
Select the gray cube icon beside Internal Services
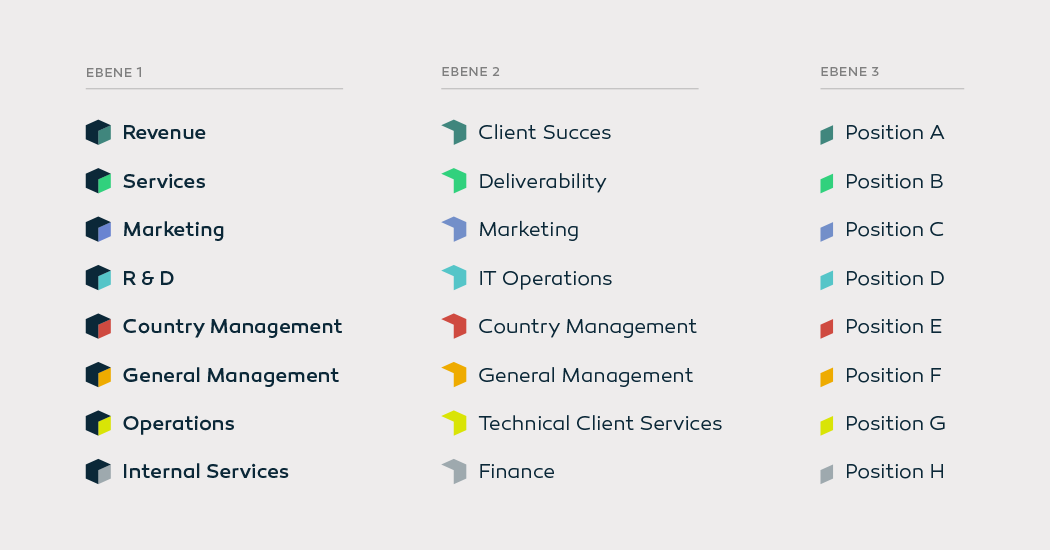pyautogui.click(x=98, y=472)
